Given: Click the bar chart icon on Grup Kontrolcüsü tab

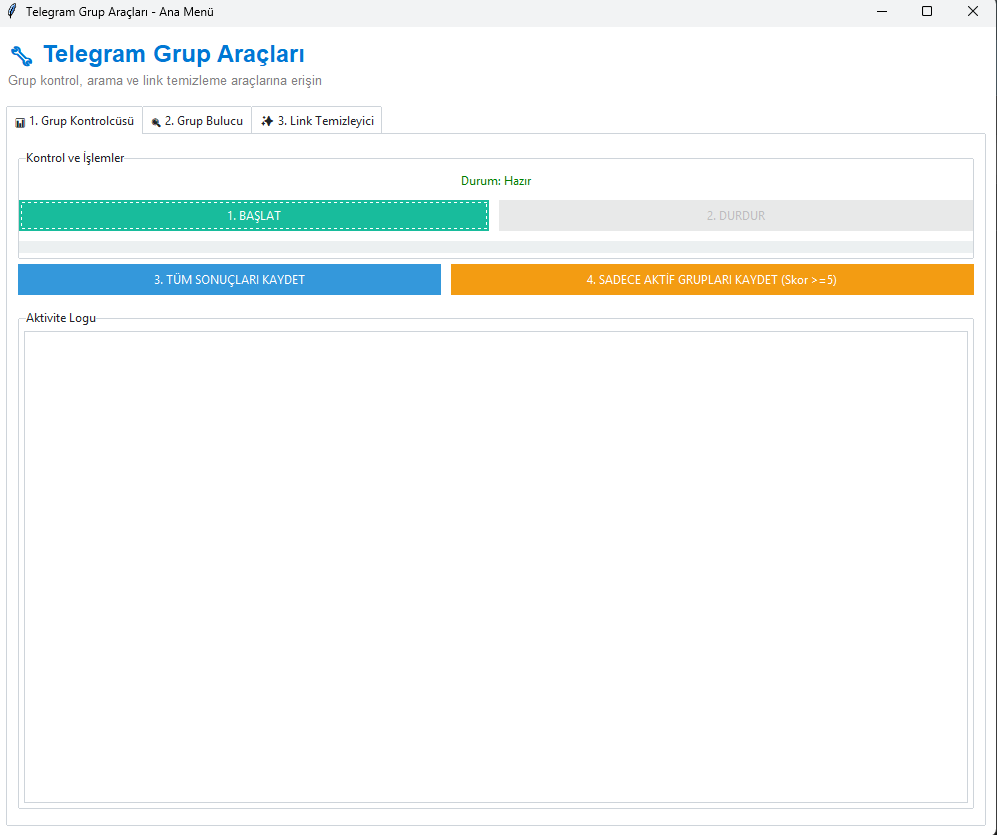Looking at the screenshot, I should coord(20,122).
